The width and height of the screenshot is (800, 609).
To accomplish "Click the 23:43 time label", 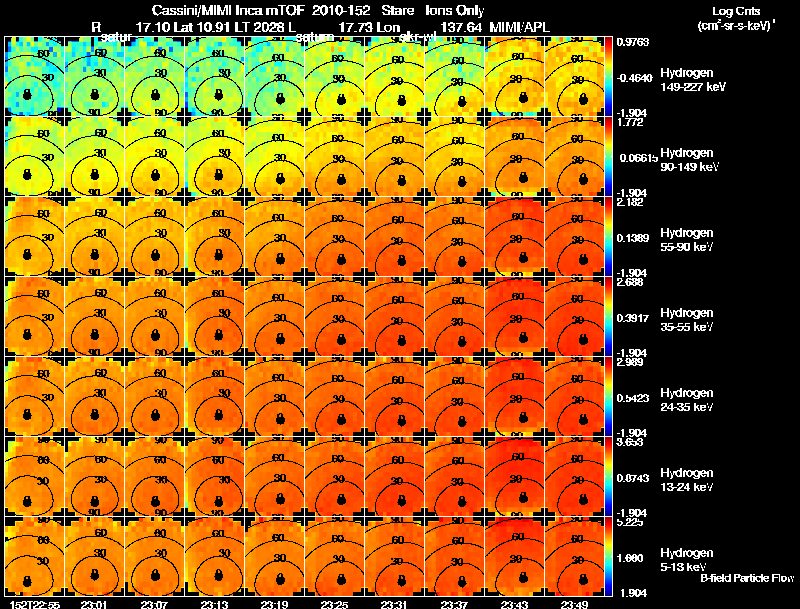I will pos(514,604).
